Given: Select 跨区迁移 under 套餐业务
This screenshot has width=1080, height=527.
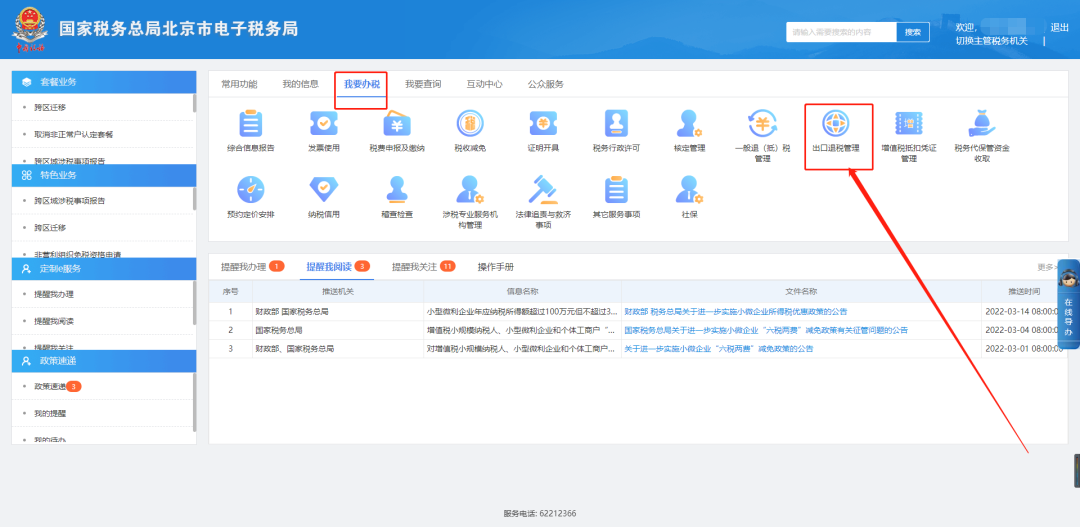Looking at the screenshot, I should [50, 107].
